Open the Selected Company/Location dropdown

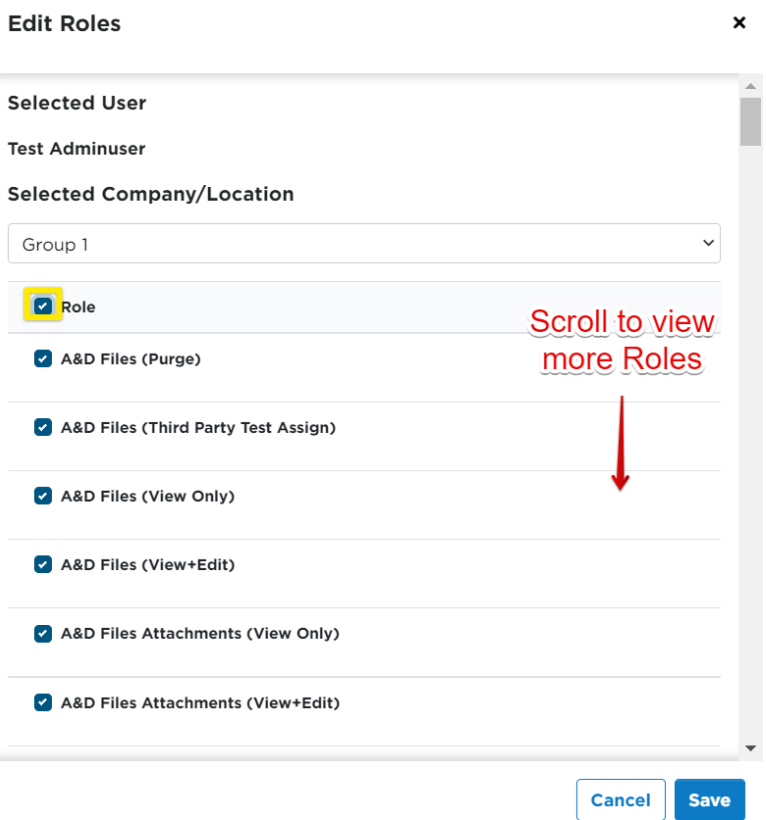coord(364,244)
